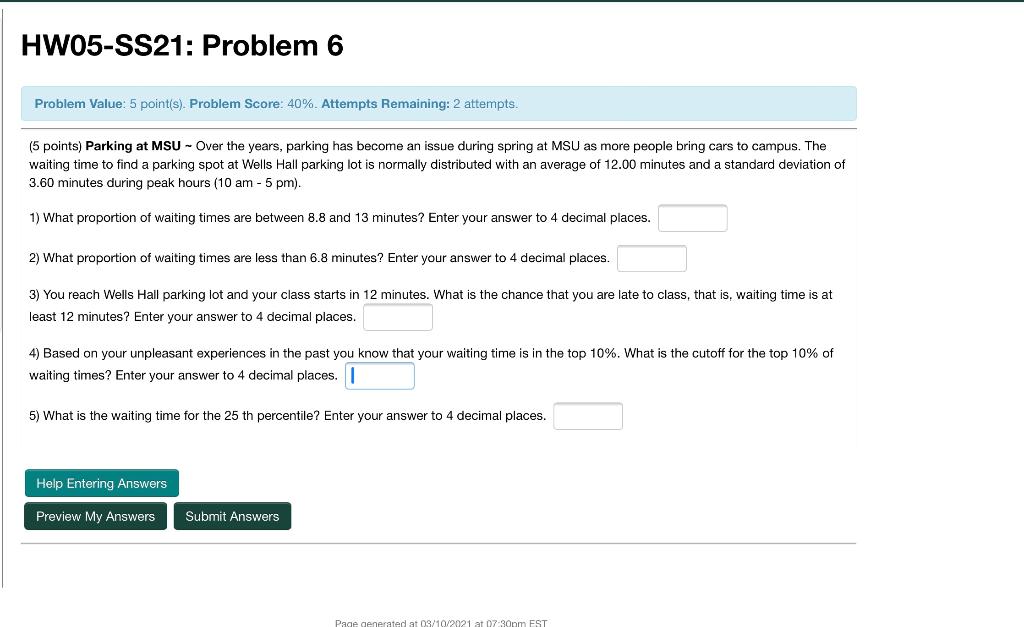The width and height of the screenshot is (1024, 627).
Task: Click the answer box for question 4
Action: coord(379,375)
